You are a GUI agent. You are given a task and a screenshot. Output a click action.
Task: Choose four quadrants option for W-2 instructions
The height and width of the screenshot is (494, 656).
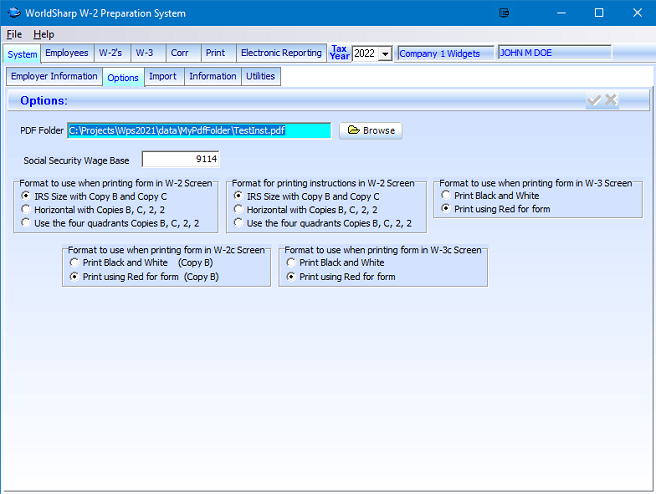pos(238,223)
